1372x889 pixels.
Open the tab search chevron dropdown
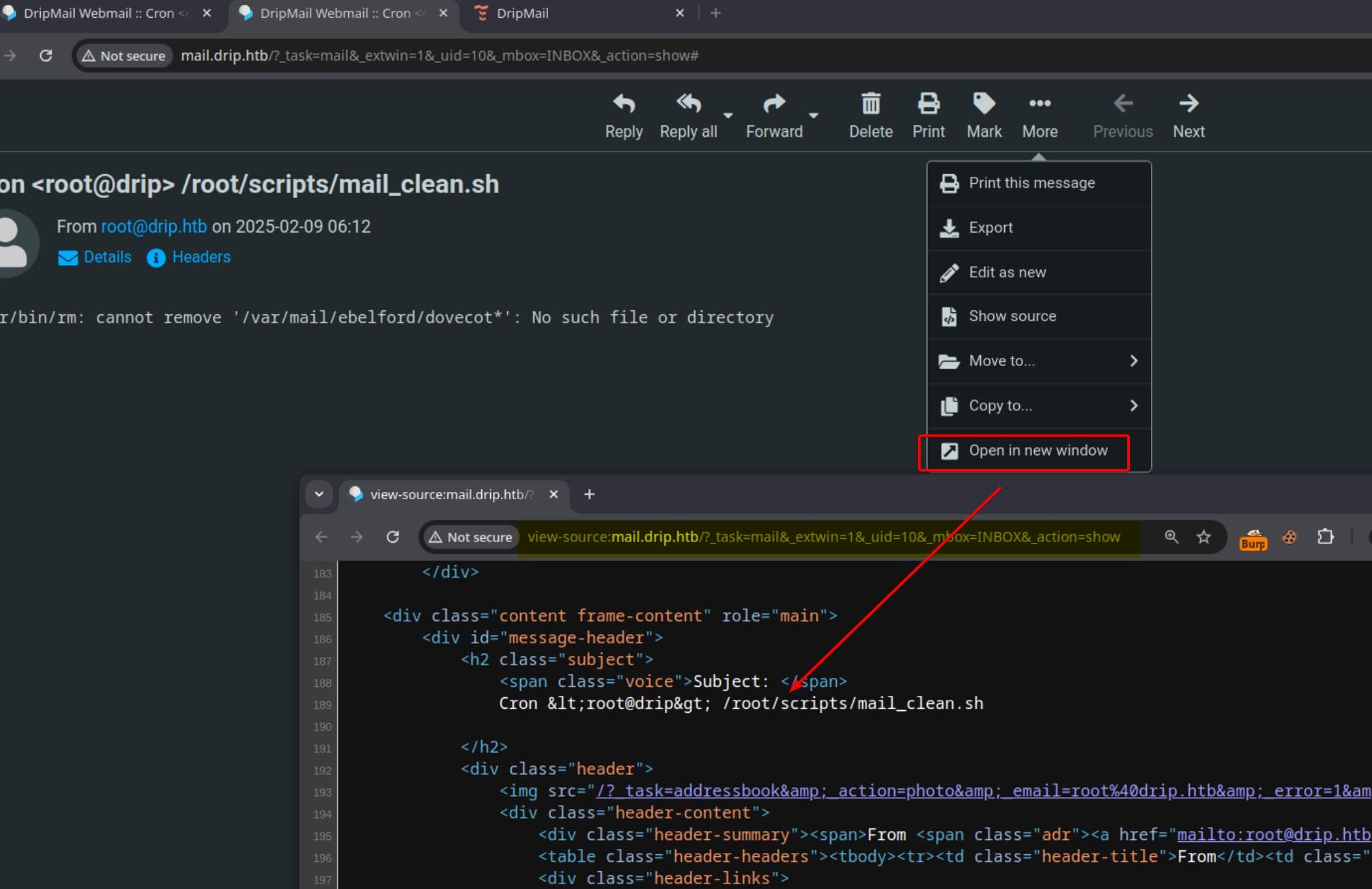[x=319, y=494]
